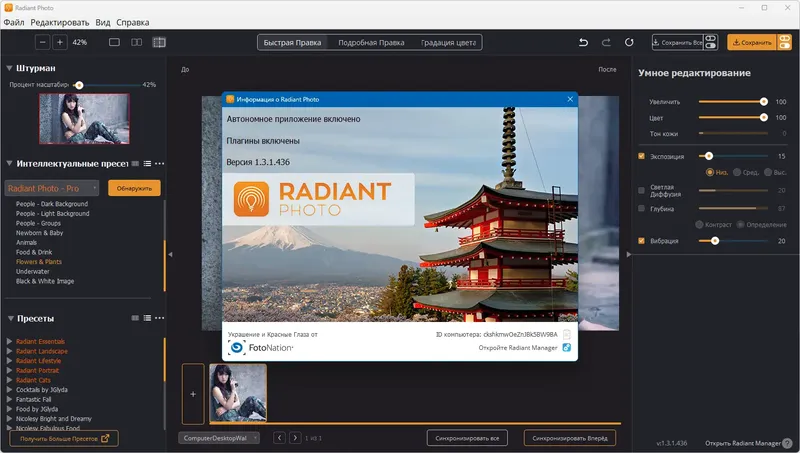Expand the Radiant Essentials preset group

tap(9, 341)
